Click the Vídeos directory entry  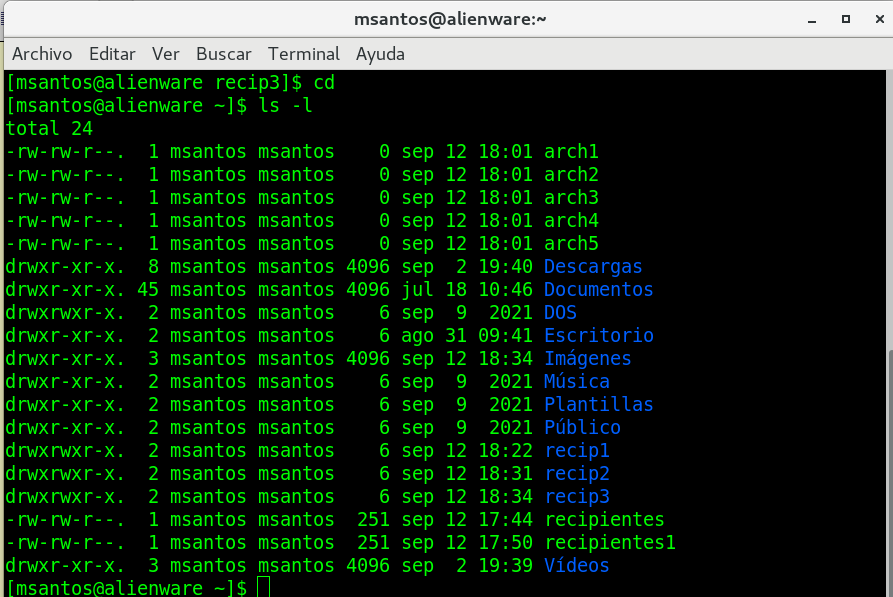coord(576,566)
